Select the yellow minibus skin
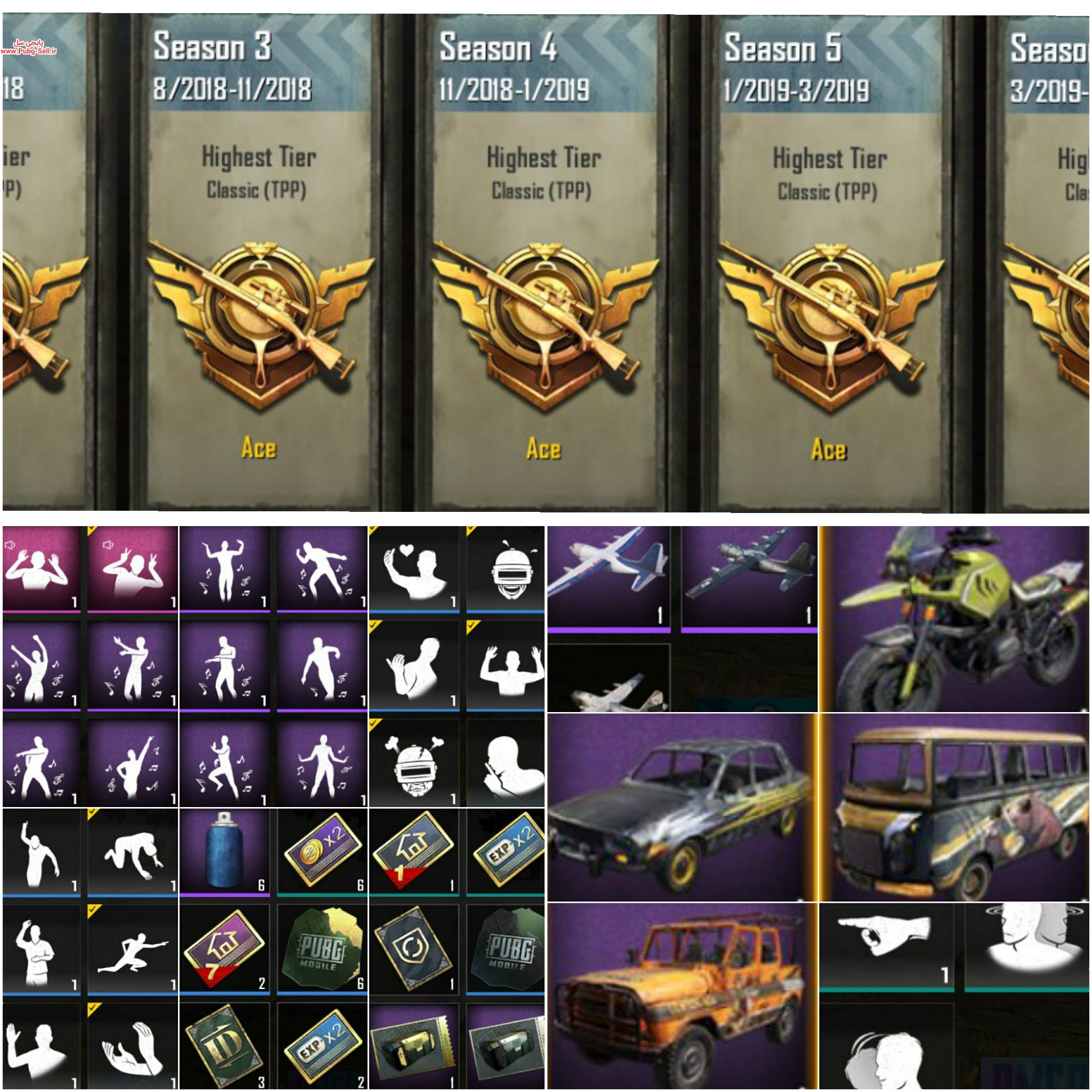This screenshot has height=1092, width=1092. tap(954, 807)
